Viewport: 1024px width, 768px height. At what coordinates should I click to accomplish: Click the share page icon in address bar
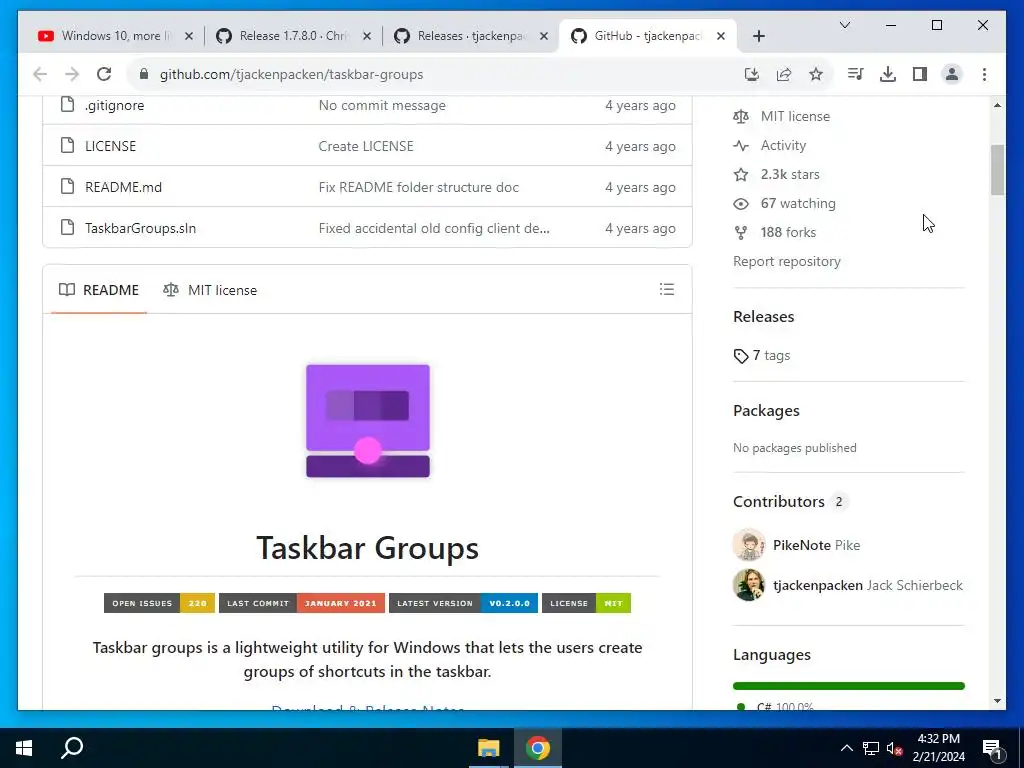click(x=784, y=74)
